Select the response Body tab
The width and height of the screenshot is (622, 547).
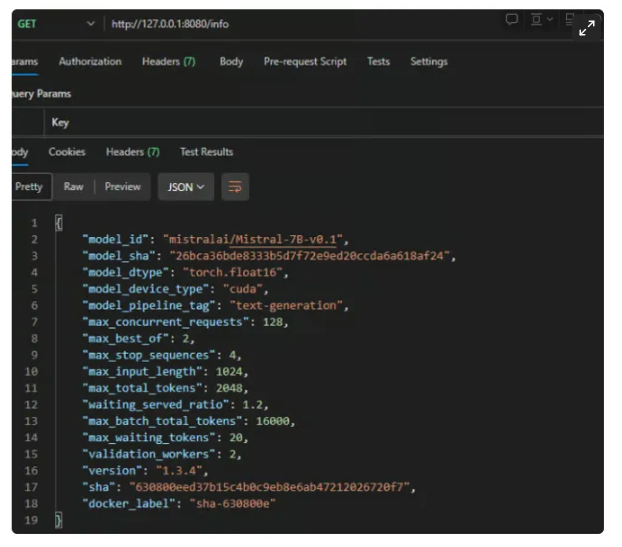pos(20,152)
